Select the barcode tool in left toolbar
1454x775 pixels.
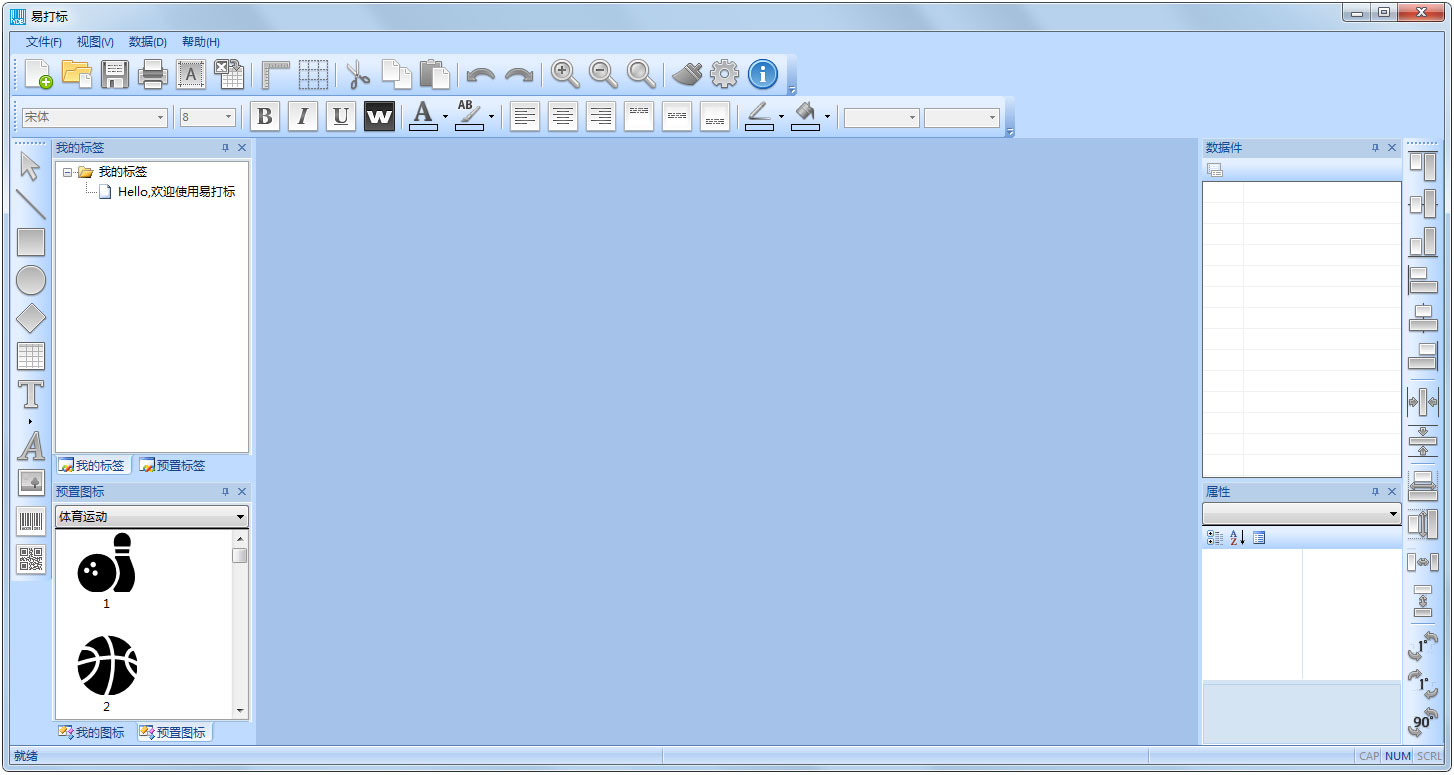click(x=31, y=521)
